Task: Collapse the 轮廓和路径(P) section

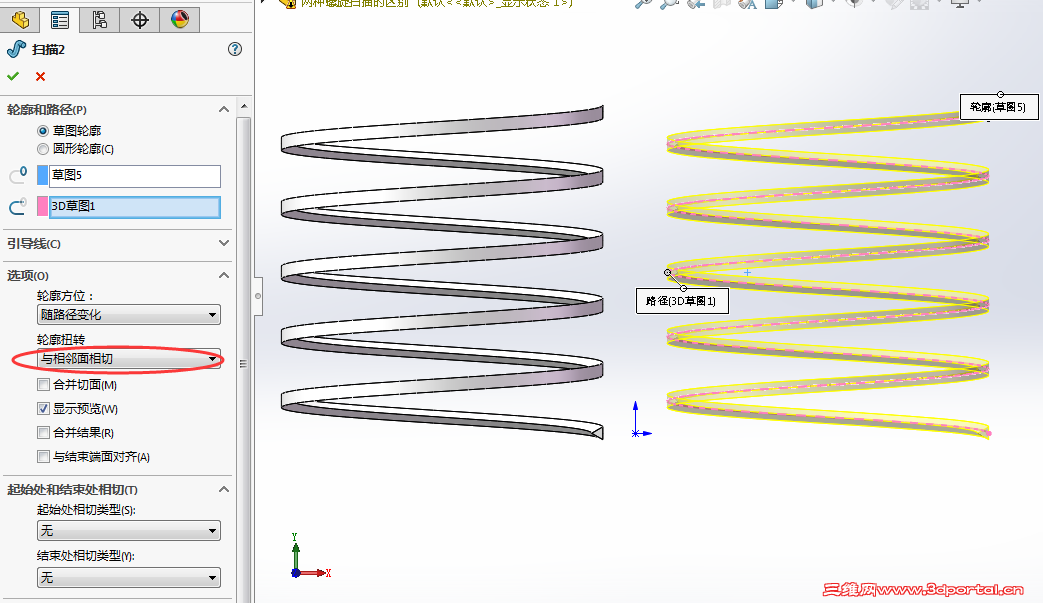Action: click(x=224, y=109)
